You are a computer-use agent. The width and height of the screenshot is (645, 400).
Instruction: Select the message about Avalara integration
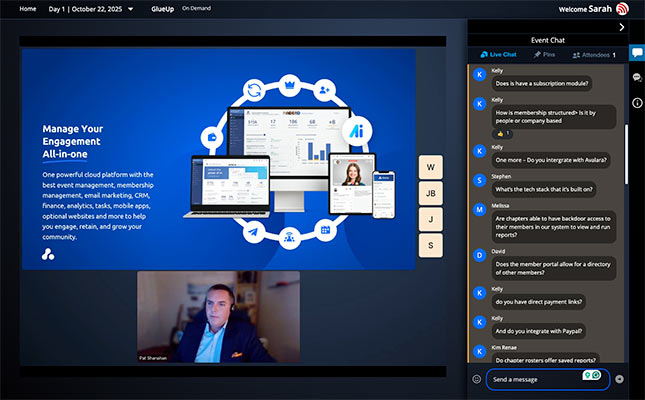[x=551, y=160]
